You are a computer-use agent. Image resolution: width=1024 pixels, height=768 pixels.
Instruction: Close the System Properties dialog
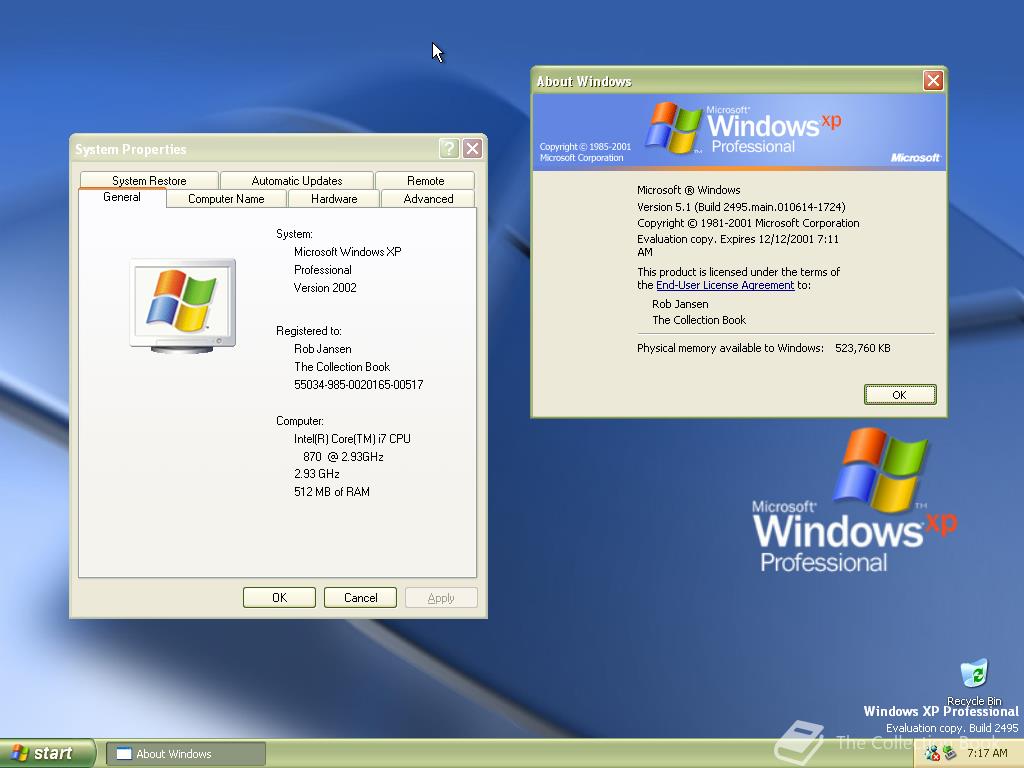(x=473, y=149)
